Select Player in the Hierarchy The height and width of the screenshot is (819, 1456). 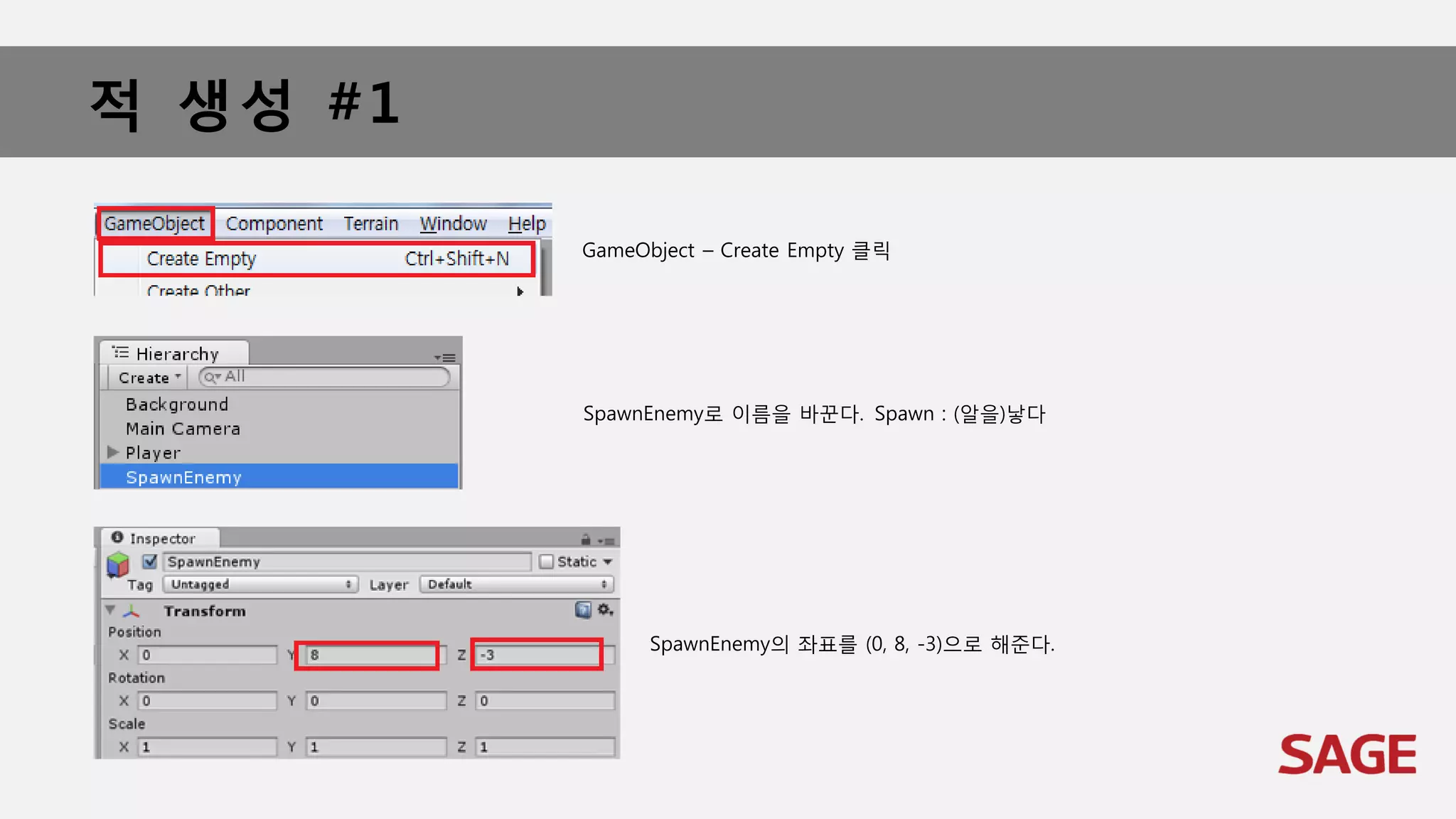click(x=153, y=453)
